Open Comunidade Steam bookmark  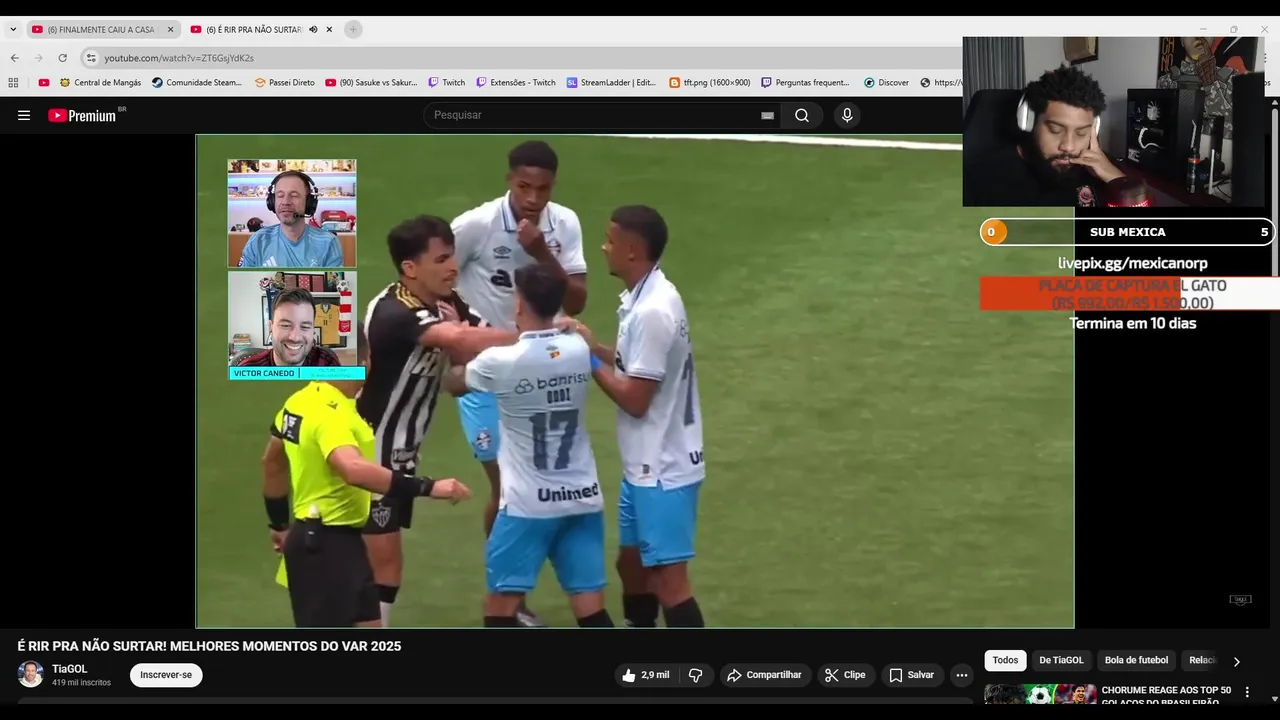(197, 83)
